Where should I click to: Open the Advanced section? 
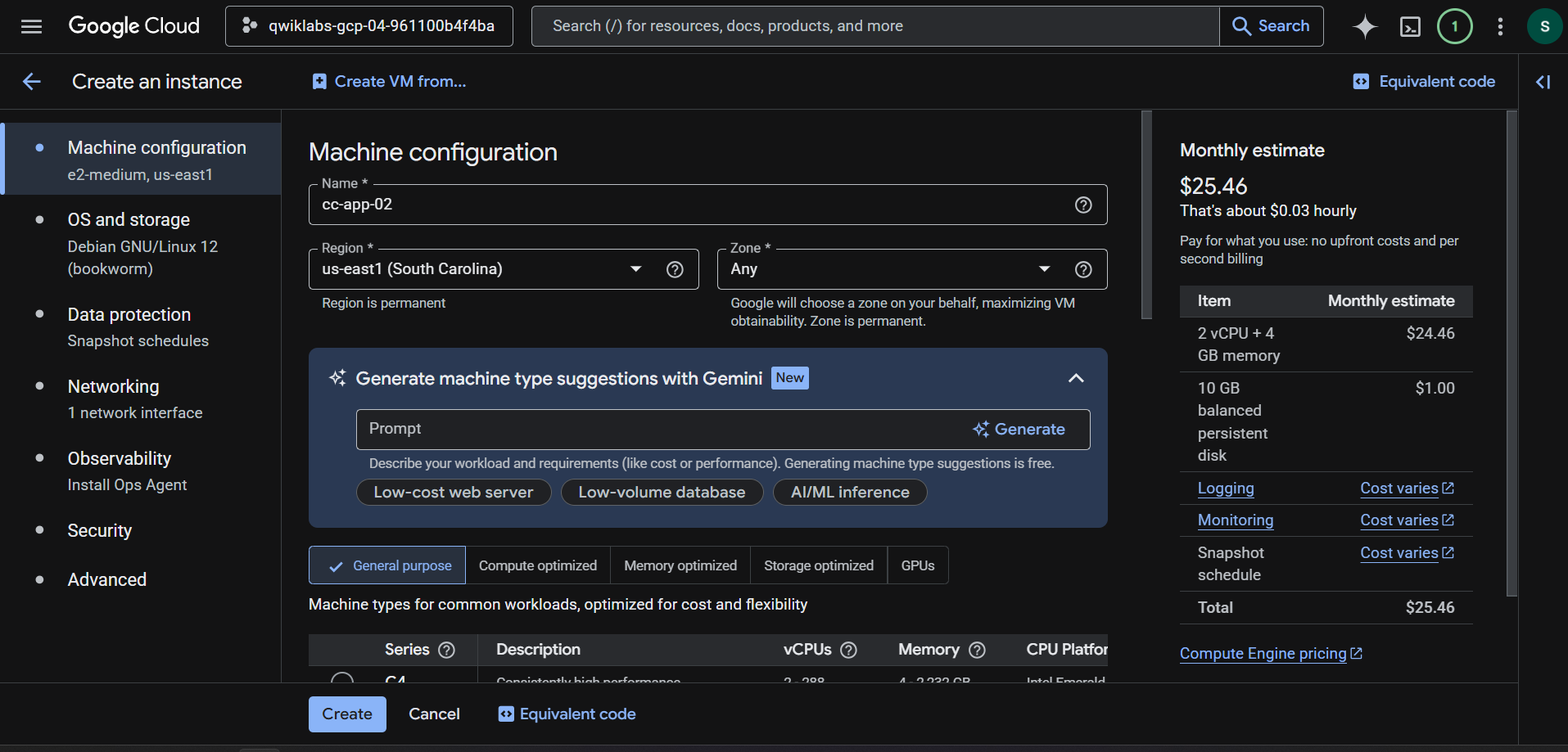pos(142,579)
